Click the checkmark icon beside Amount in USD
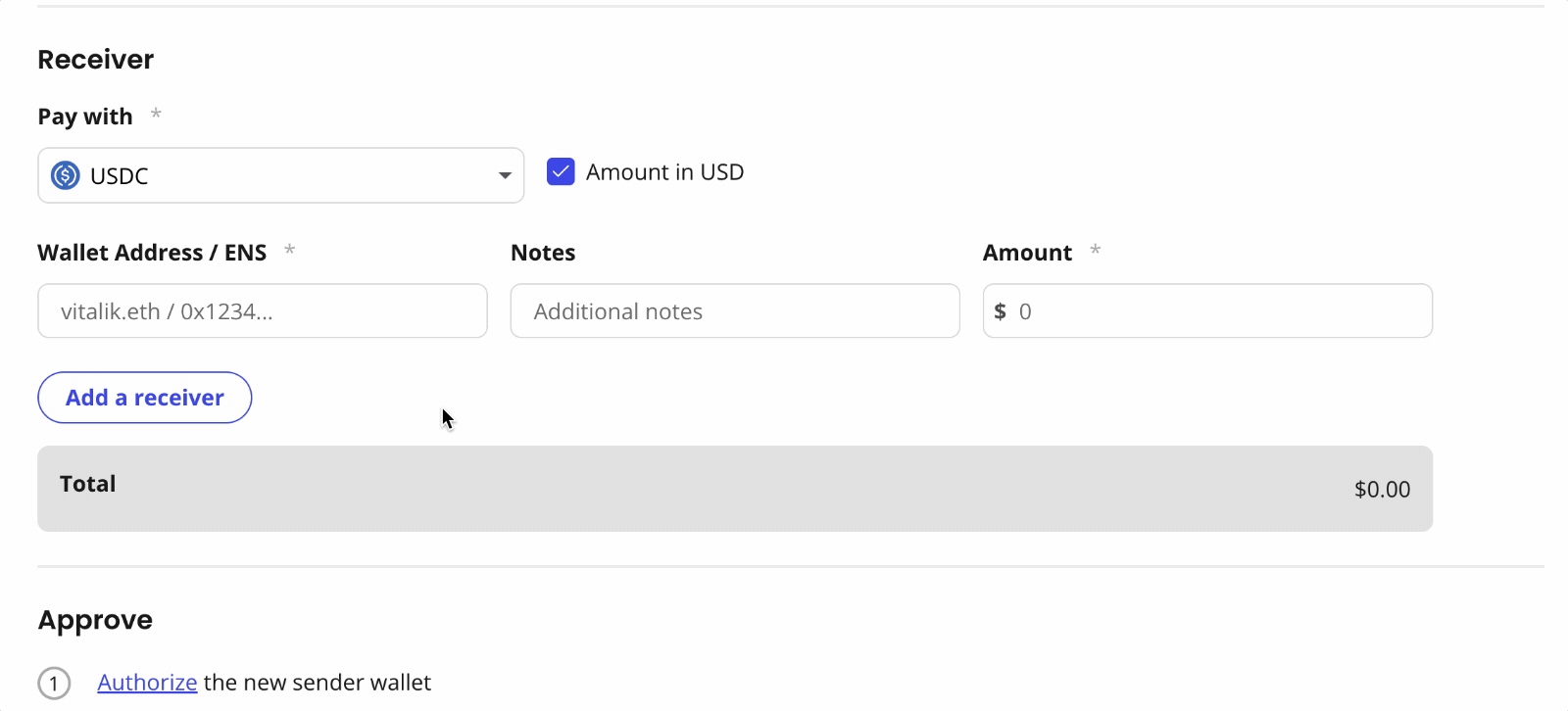This screenshot has width=1568, height=711. tap(561, 171)
